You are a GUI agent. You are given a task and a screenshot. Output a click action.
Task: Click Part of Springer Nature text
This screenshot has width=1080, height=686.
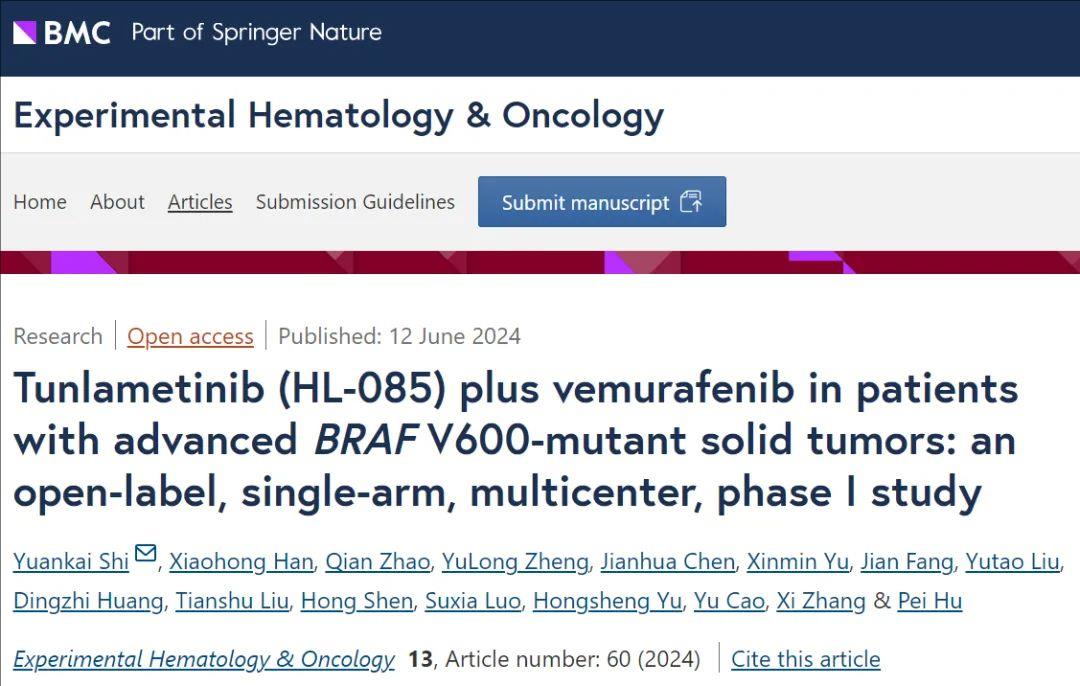(256, 32)
